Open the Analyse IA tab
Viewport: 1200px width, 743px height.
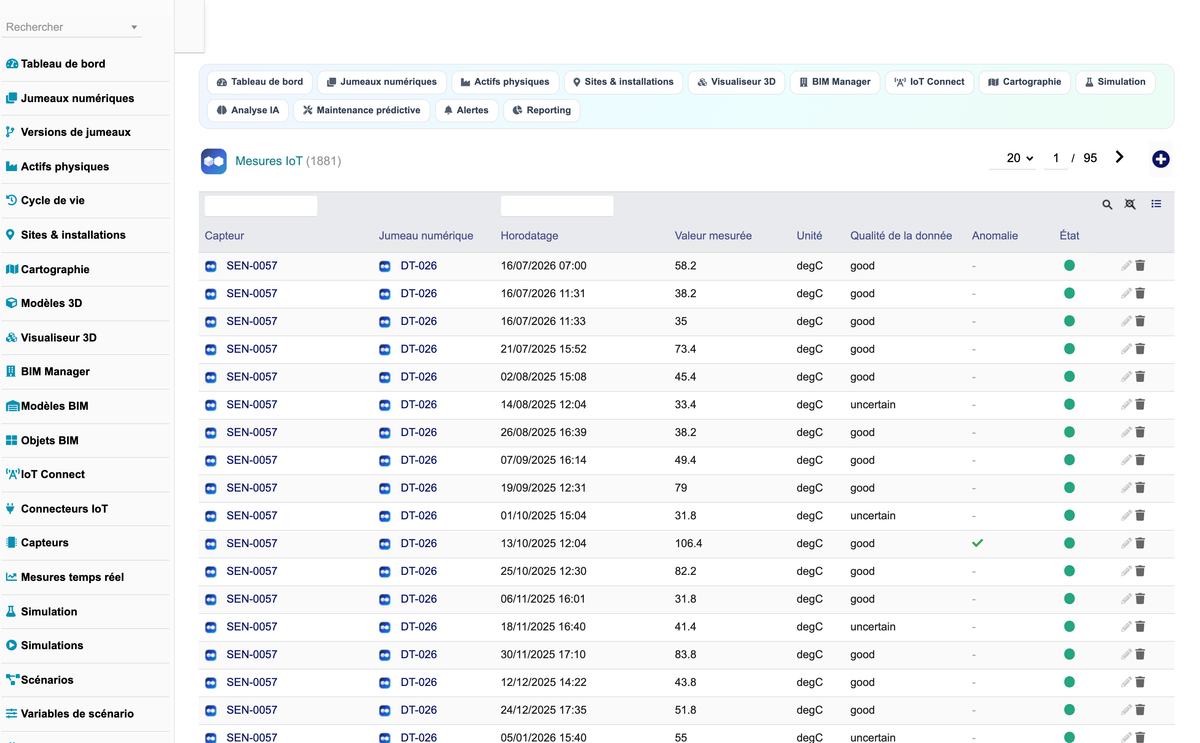248,110
